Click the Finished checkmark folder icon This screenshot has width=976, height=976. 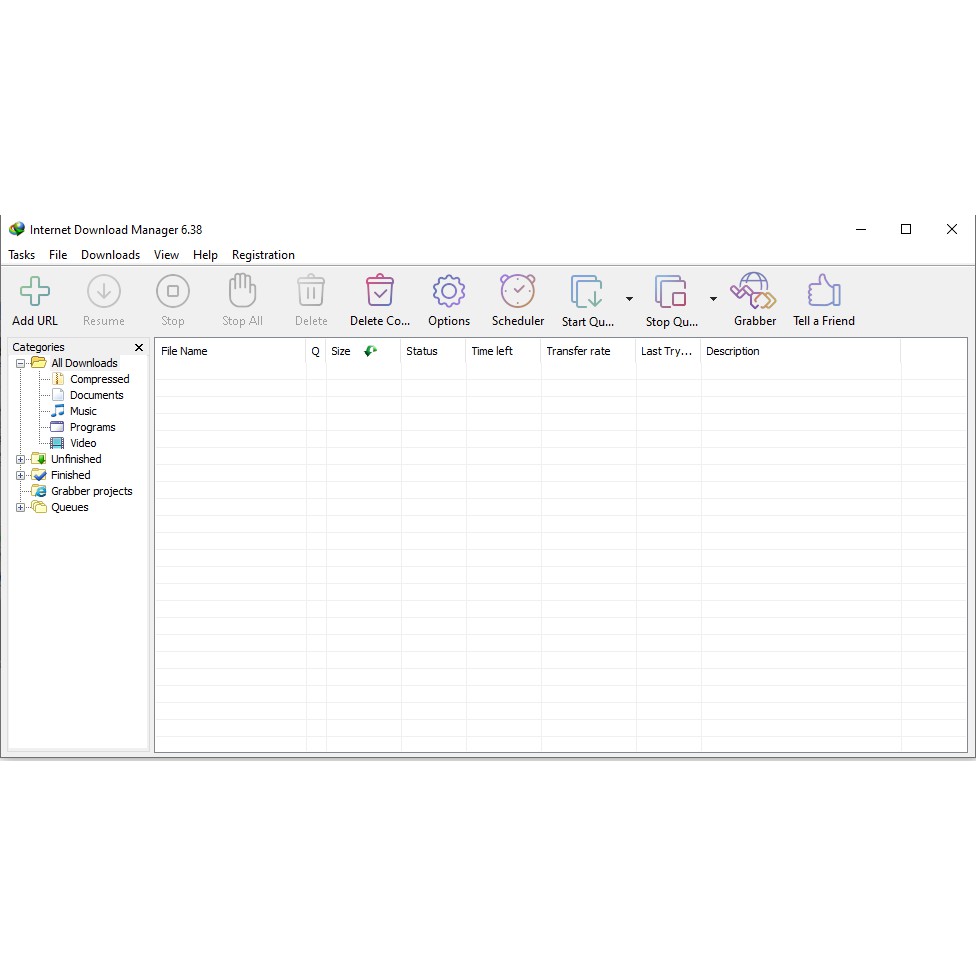39,475
